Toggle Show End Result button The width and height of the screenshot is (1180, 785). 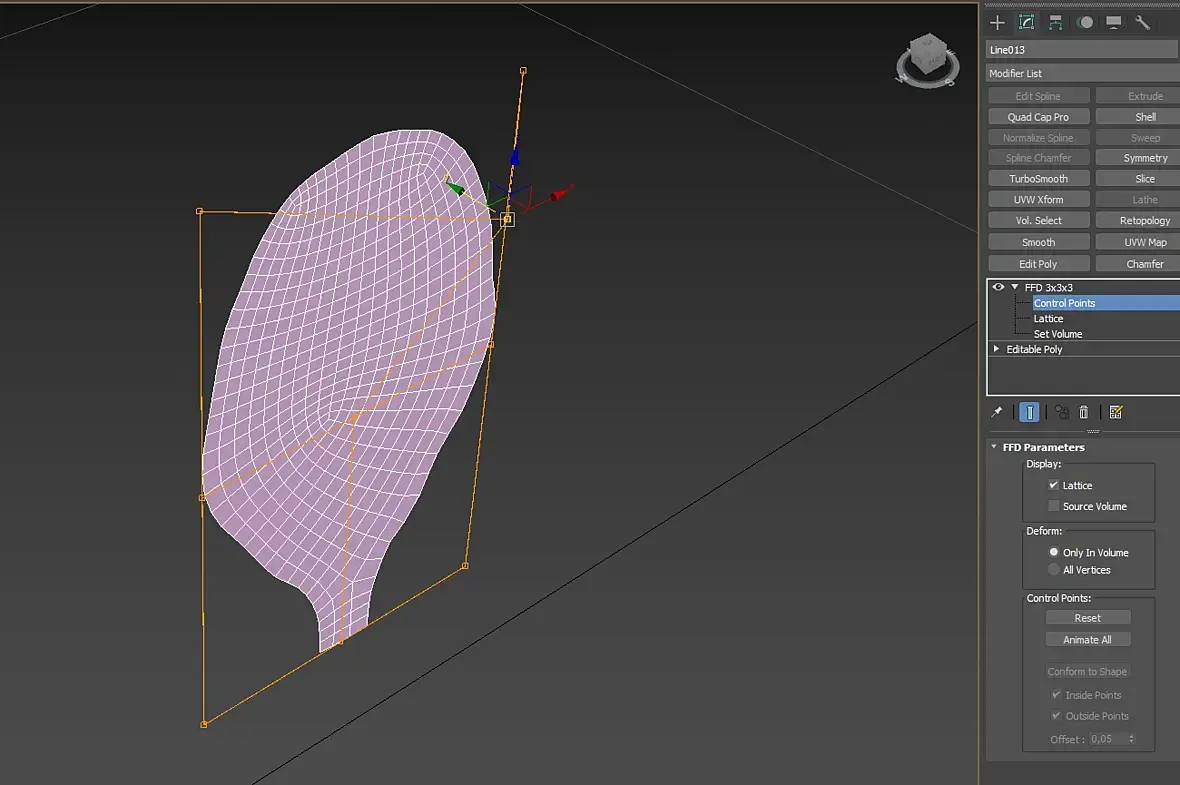click(x=1029, y=412)
